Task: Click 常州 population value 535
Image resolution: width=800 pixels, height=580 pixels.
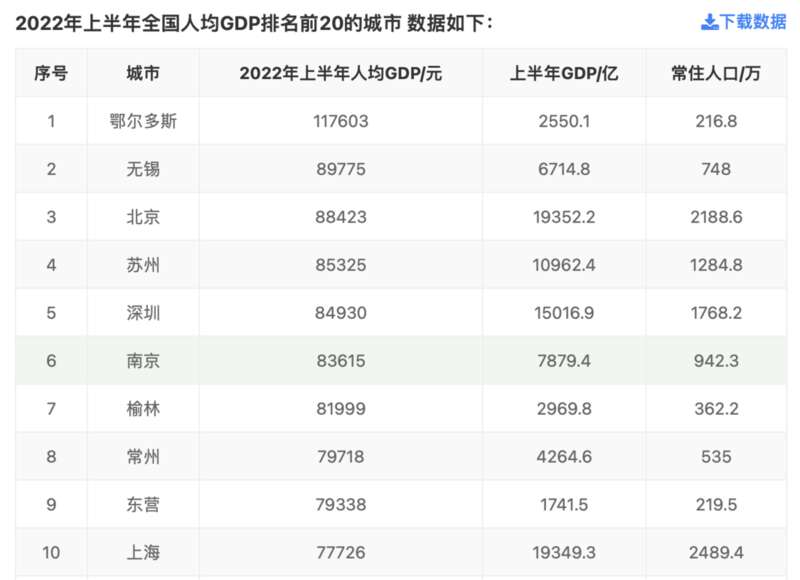Action: click(716, 457)
